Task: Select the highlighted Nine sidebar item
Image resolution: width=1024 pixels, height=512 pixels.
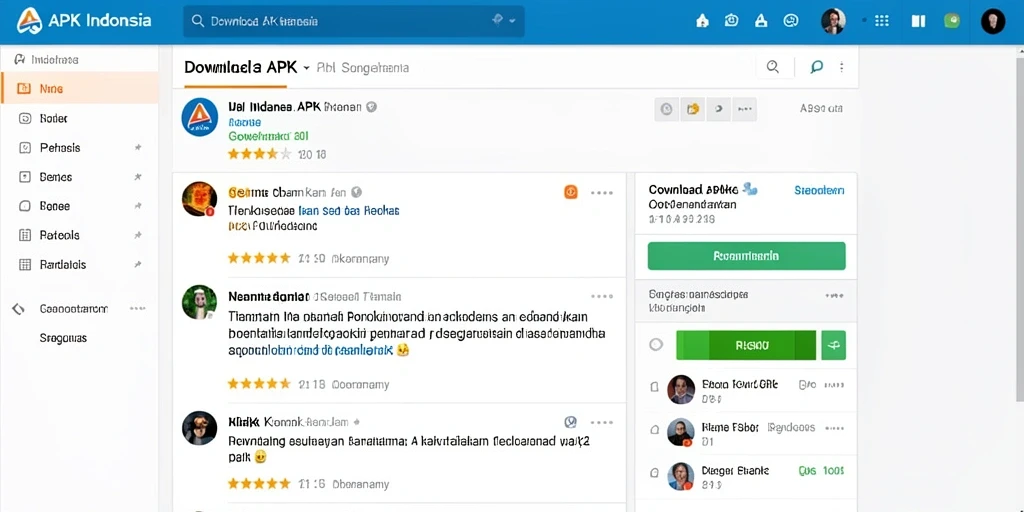Action: [79, 88]
